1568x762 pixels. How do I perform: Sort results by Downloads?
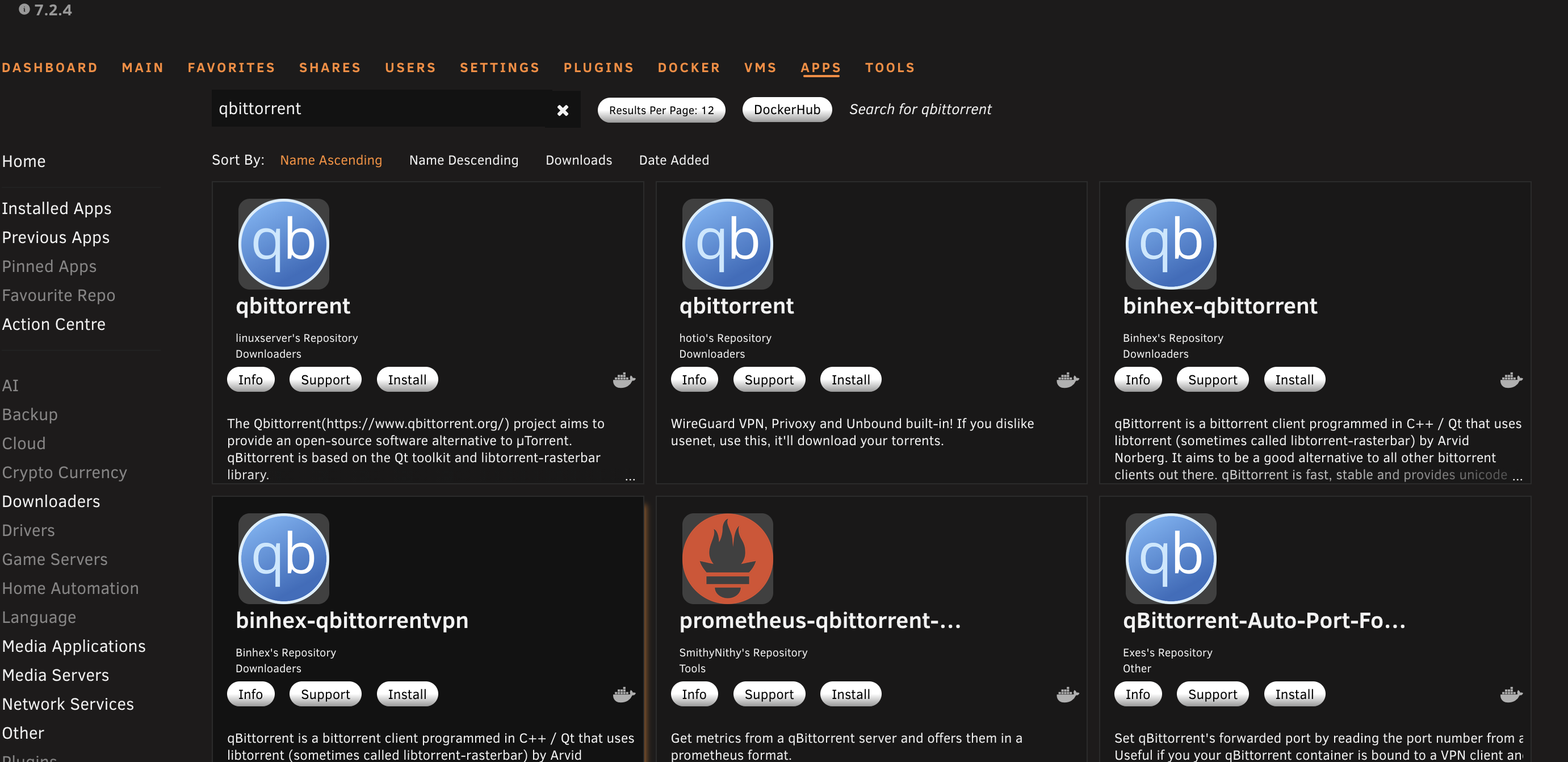579,160
